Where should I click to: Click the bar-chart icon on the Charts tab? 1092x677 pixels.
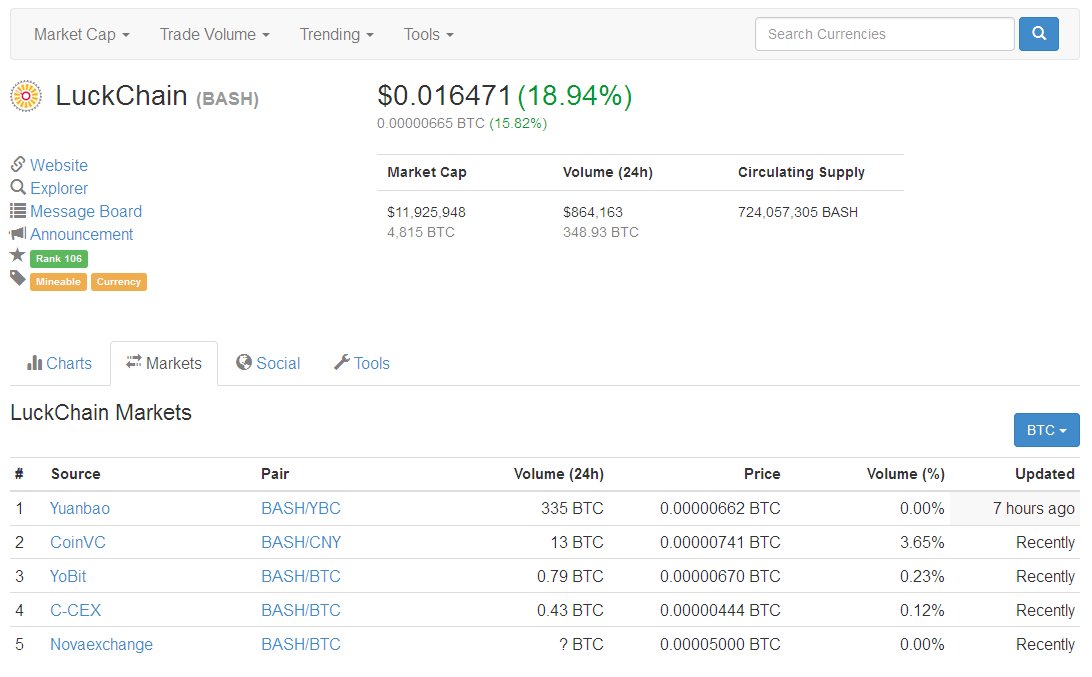(34, 363)
